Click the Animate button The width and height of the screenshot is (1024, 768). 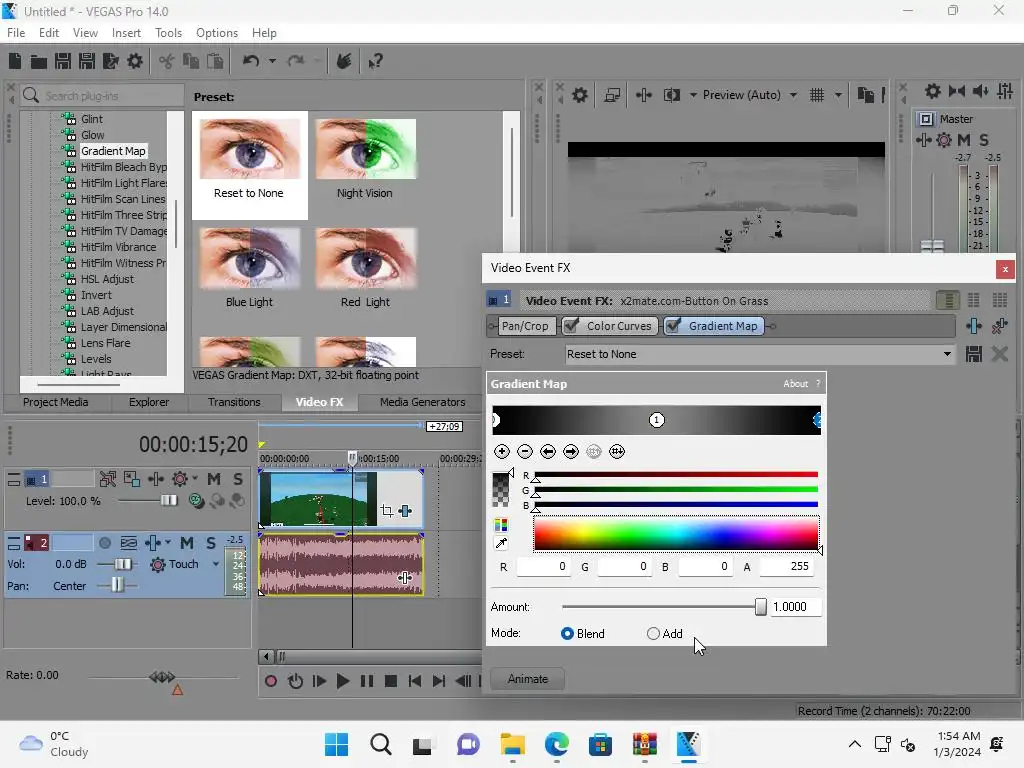[x=528, y=679]
